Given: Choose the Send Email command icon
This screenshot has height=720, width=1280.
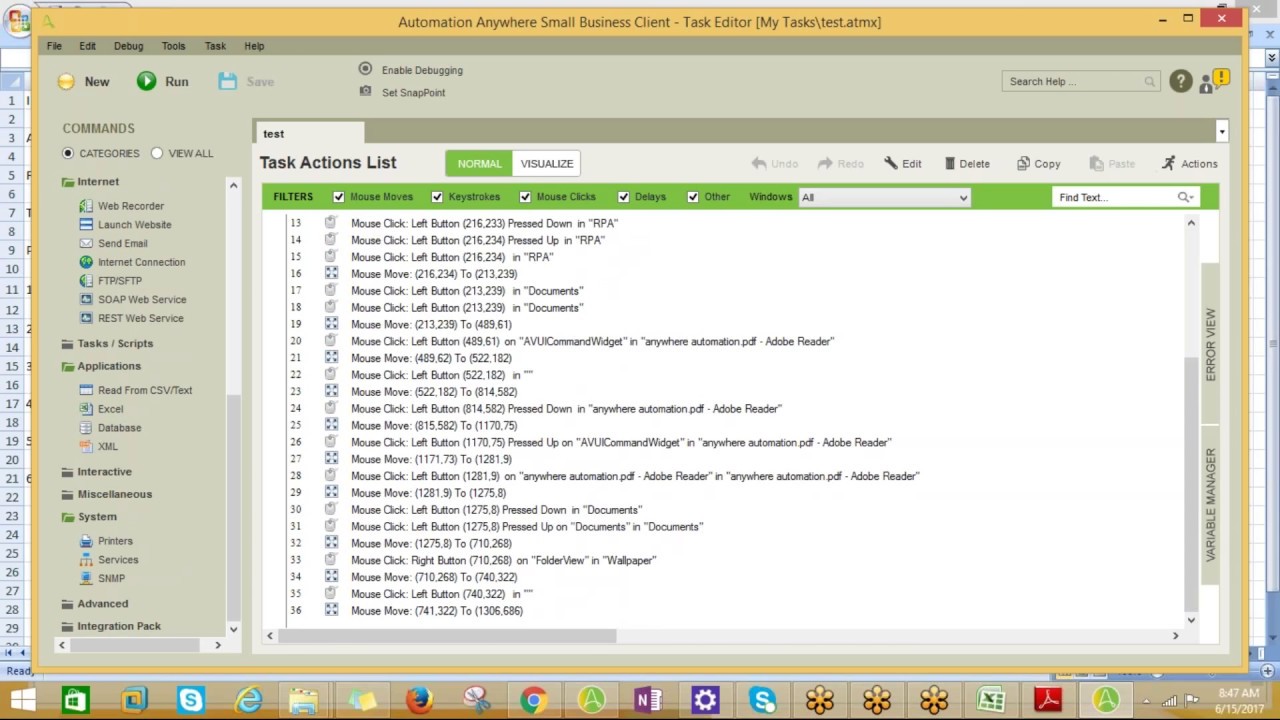Looking at the screenshot, I should pyautogui.click(x=86, y=243).
